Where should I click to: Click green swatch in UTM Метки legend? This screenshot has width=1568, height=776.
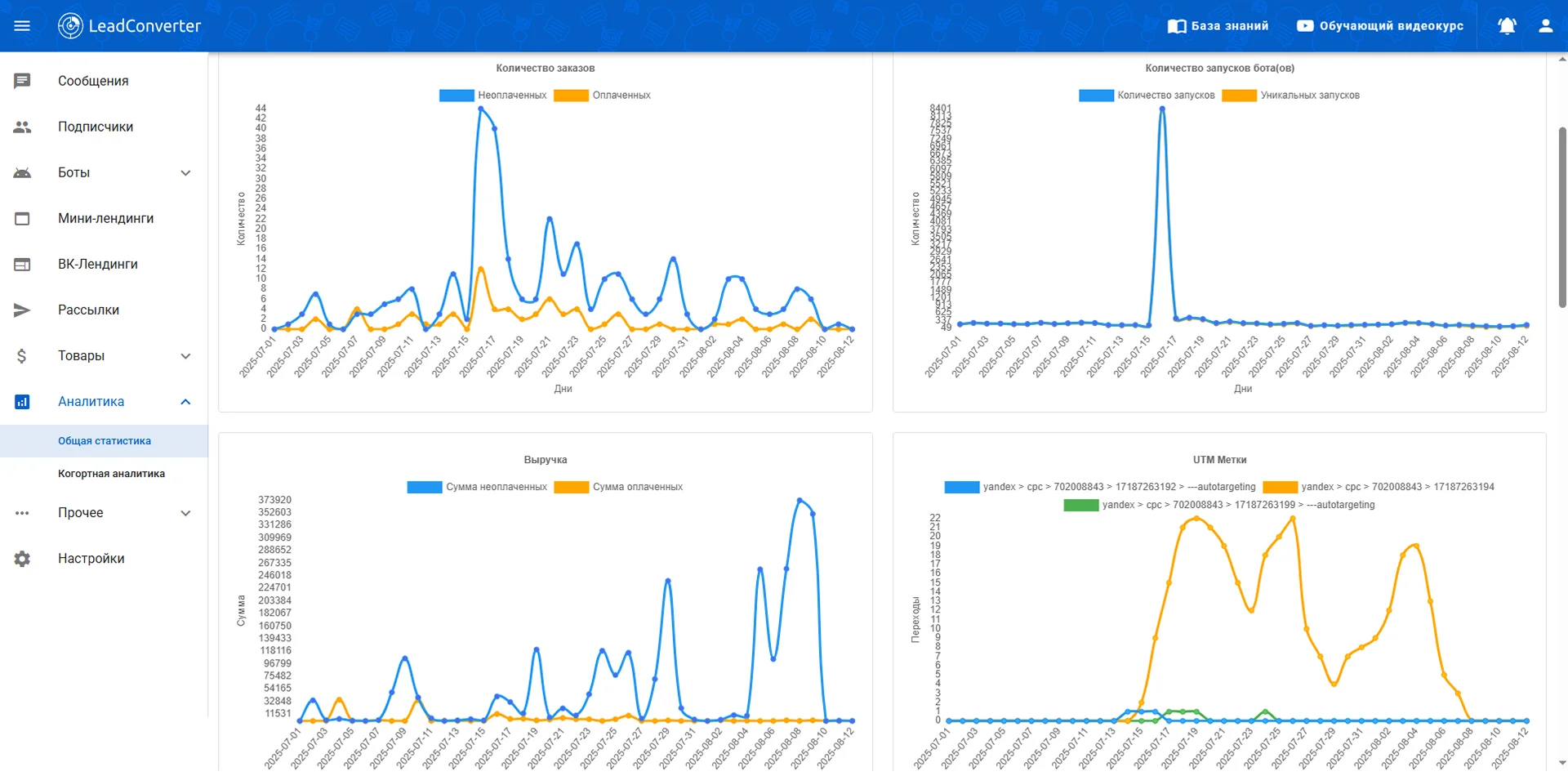click(x=1080, y=505)
